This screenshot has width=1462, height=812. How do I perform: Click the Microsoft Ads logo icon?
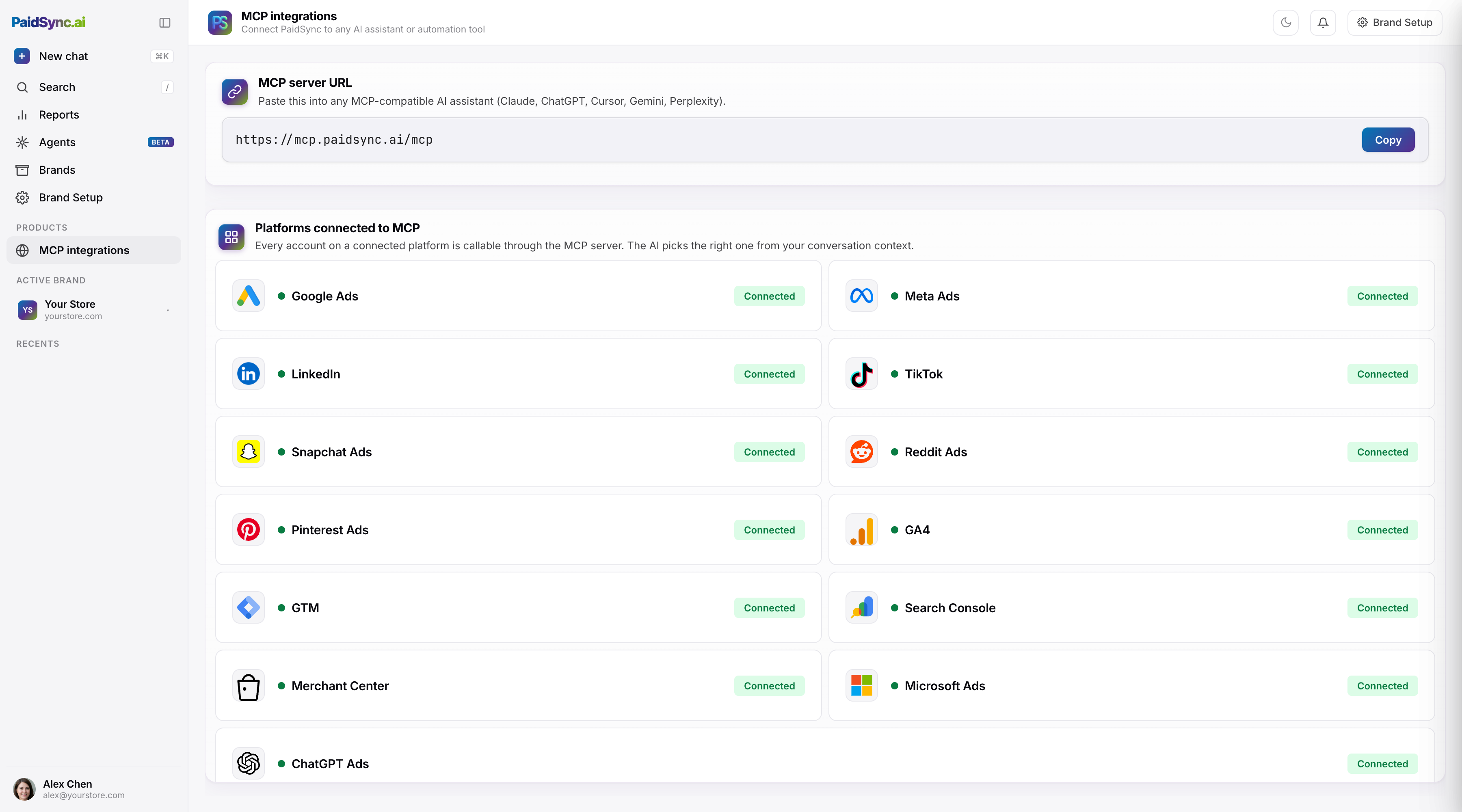coord(861,685)
